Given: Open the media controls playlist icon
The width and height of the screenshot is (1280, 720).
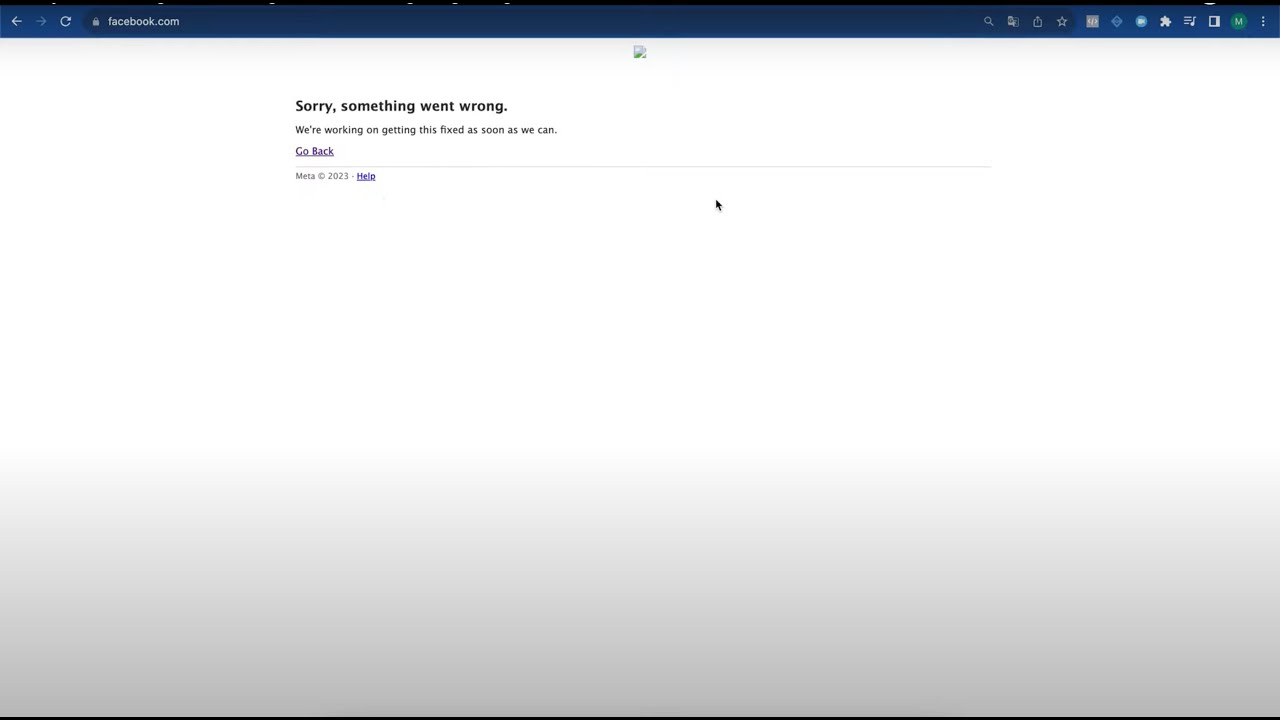Looking at the screenshot, I should (x=1190, y=21).
